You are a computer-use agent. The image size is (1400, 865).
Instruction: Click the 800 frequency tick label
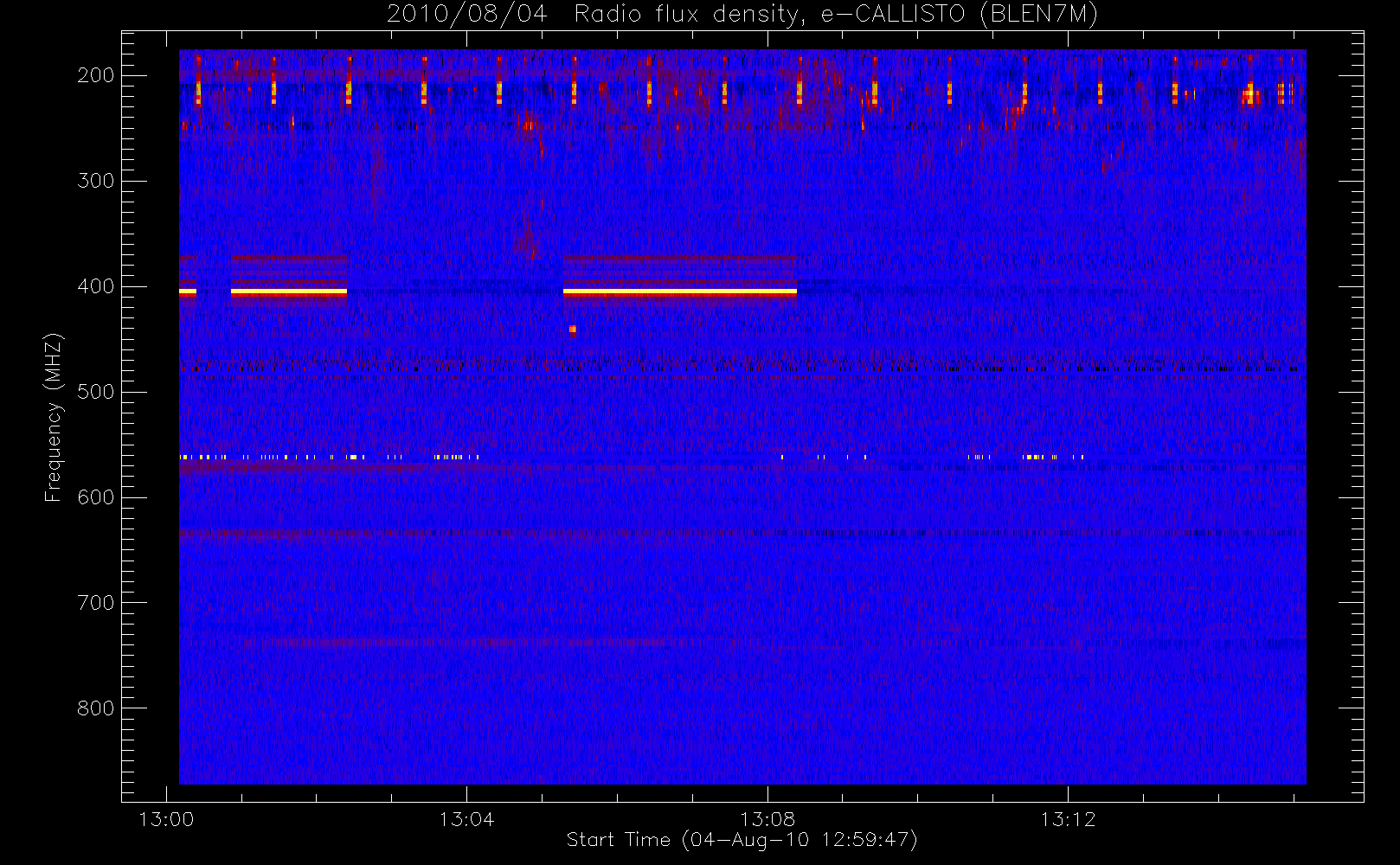(95, 708)
